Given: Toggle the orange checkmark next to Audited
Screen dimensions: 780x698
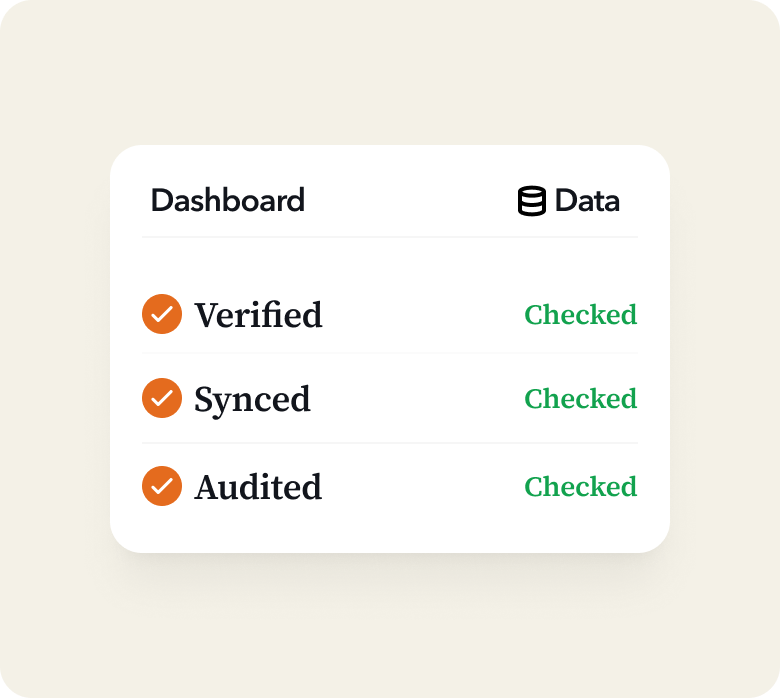Looking at the screenshot, I should click(162, 486).
